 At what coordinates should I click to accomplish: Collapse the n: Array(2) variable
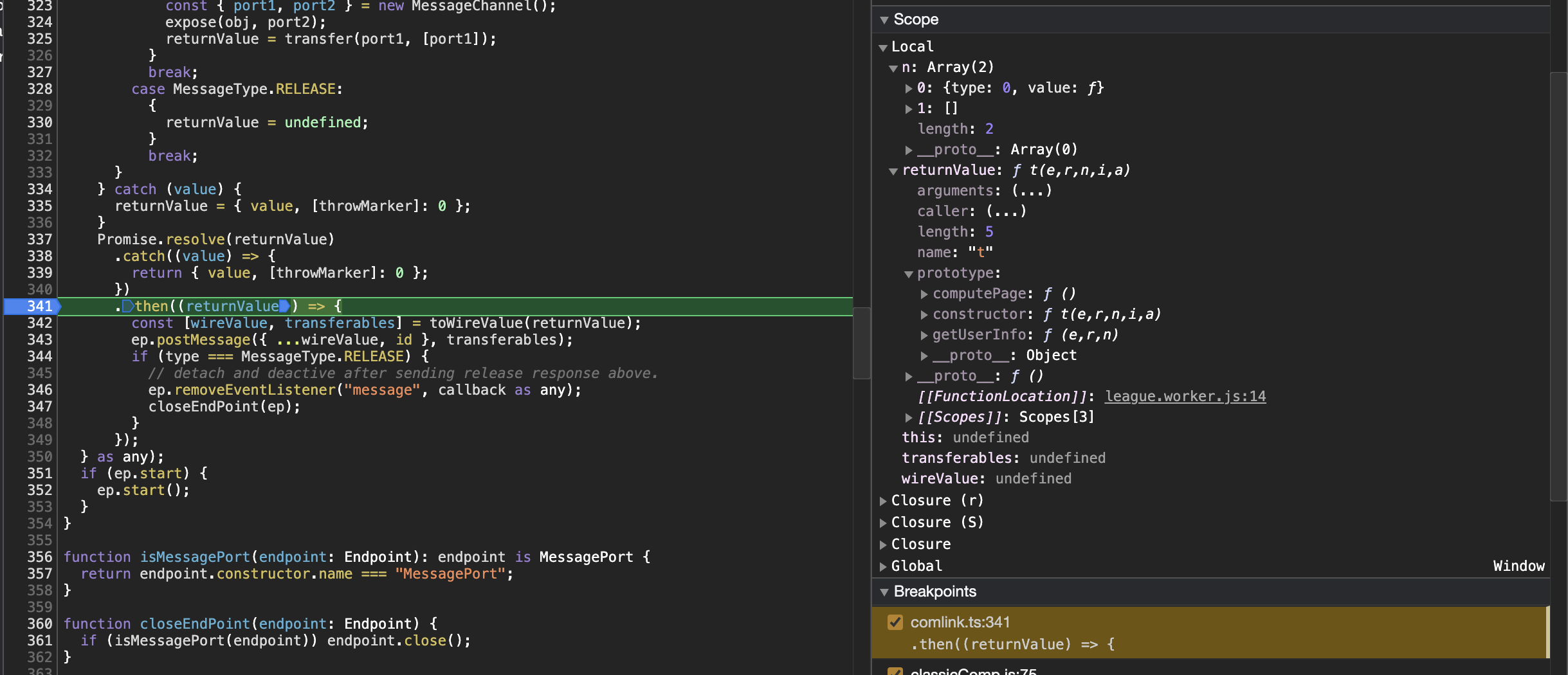895,67
